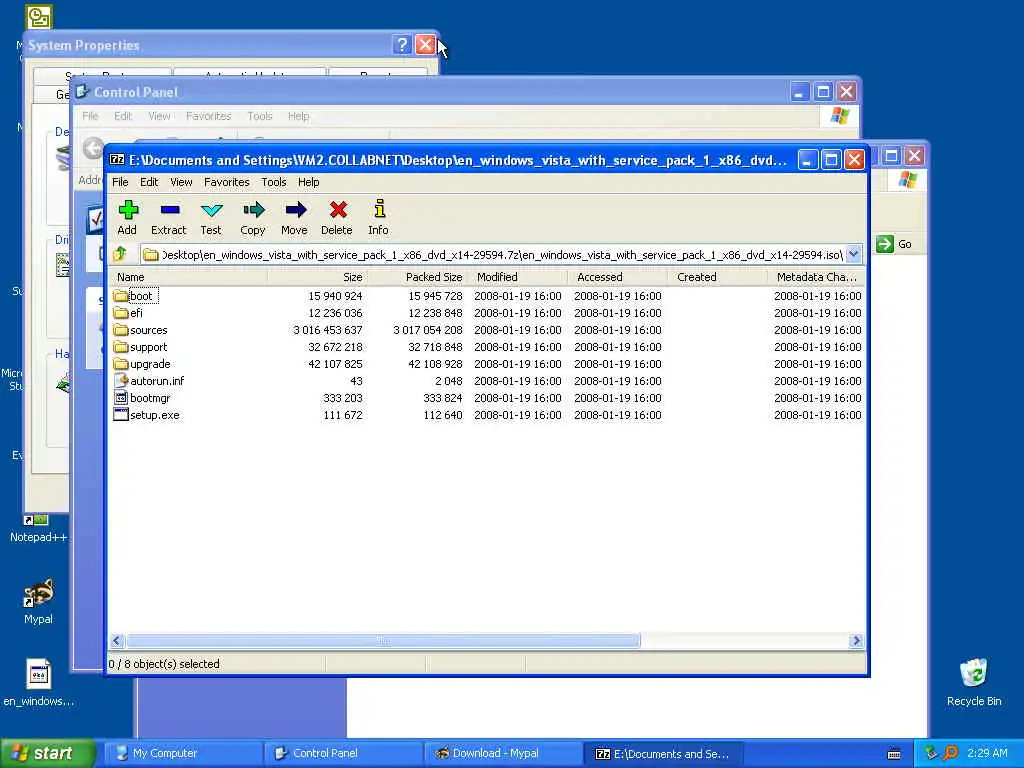Select the setup.exe file icon
The image size is (1024, 768).
(121, 415)
